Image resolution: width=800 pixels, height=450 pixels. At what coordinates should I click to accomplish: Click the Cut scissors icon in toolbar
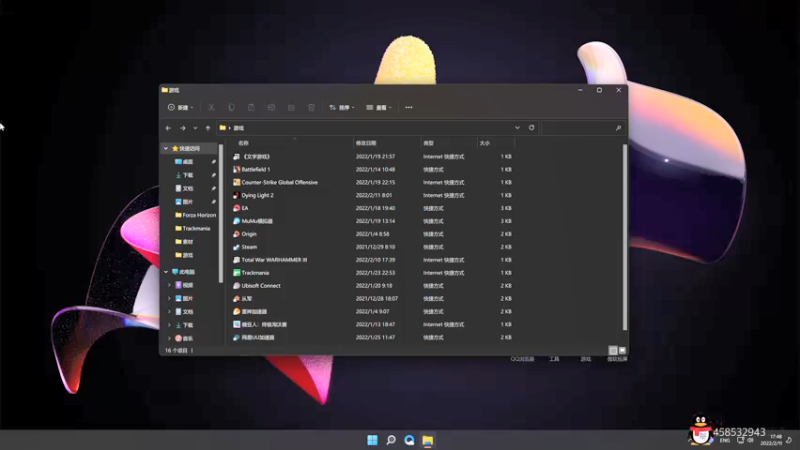(212, 107)
